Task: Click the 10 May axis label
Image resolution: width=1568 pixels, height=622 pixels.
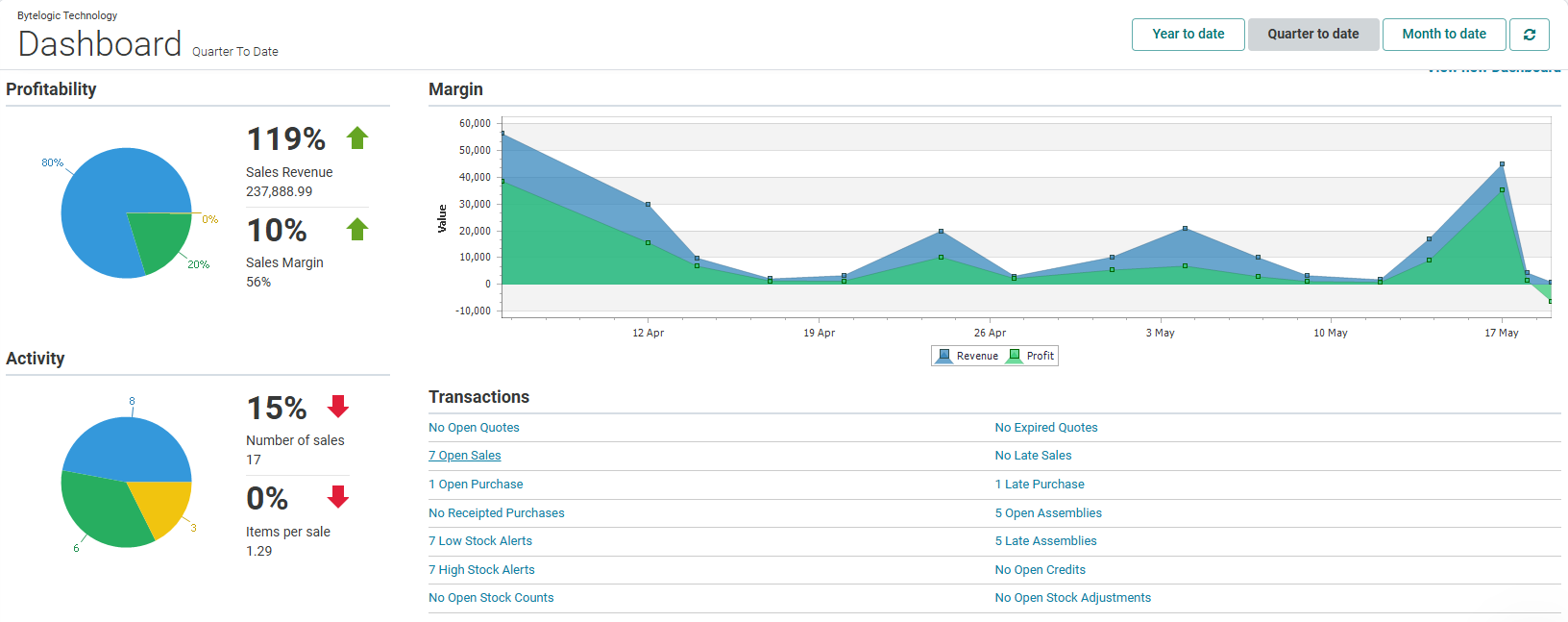Action: coord(1331,333)
